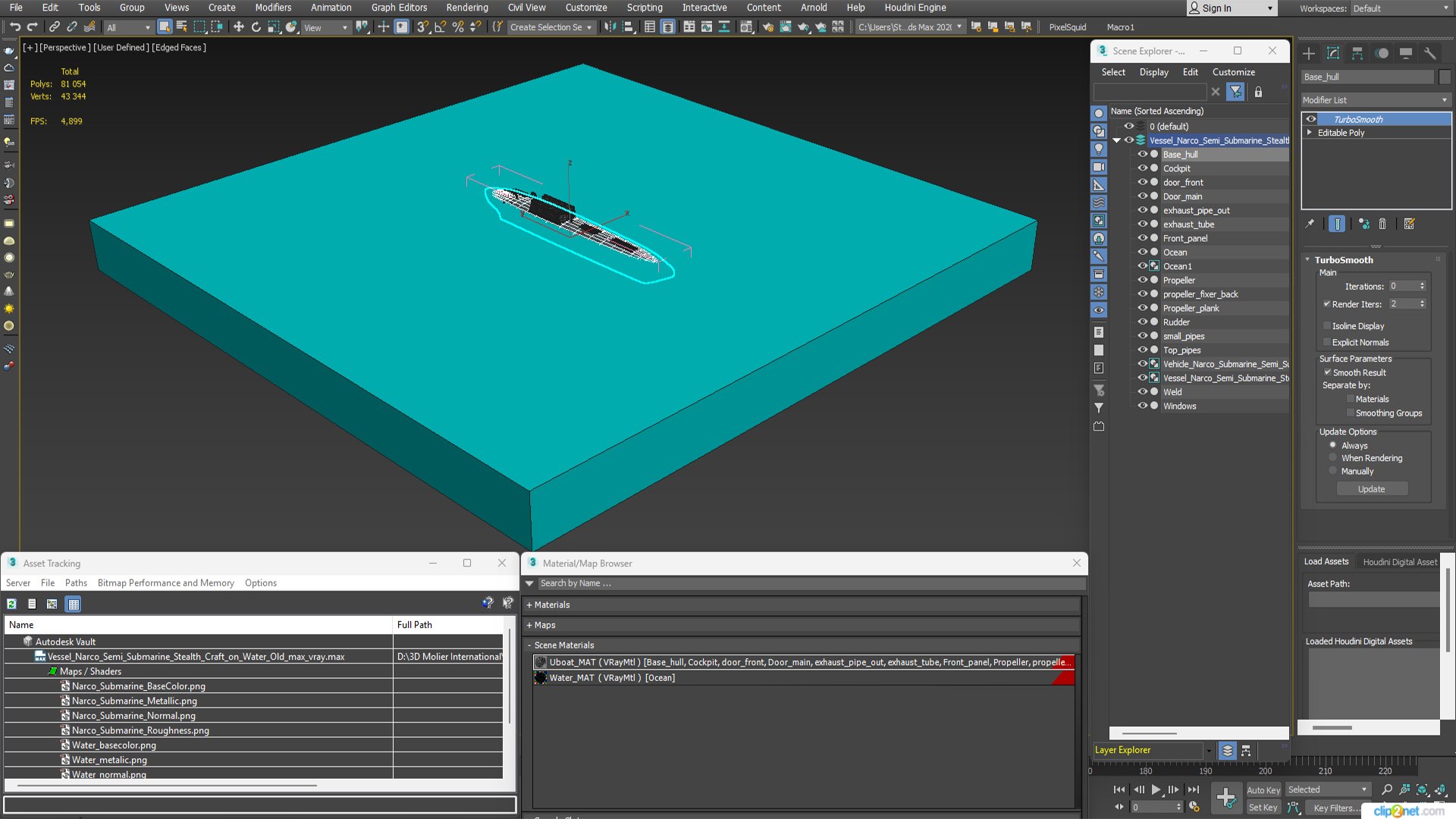This screenshot has width=1456, height=819.
Task: Toggle Display Lights filter in Scene Explorer
Action: (x=1098, y=149)
